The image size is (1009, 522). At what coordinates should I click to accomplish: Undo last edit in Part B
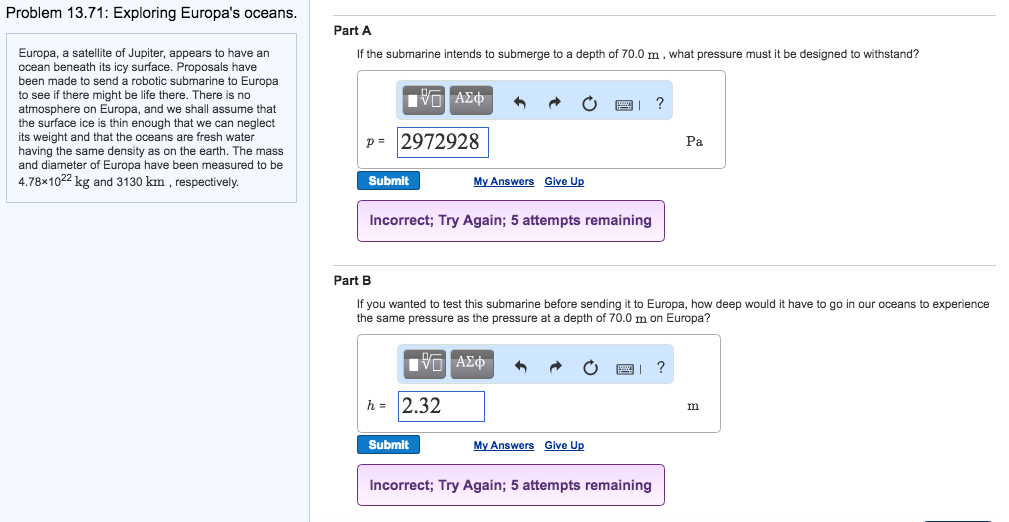[x=521, y=367]
